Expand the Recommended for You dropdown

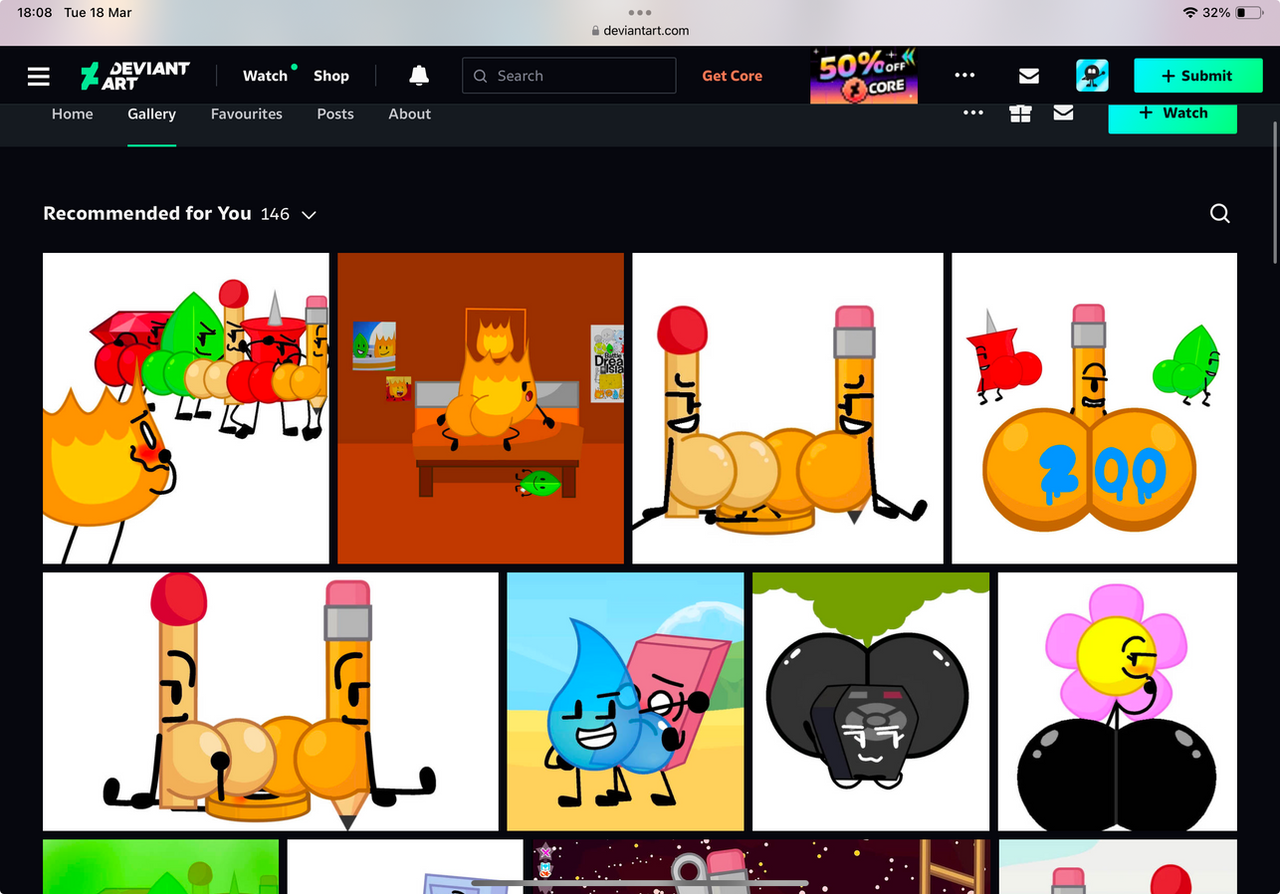(309, 214)
